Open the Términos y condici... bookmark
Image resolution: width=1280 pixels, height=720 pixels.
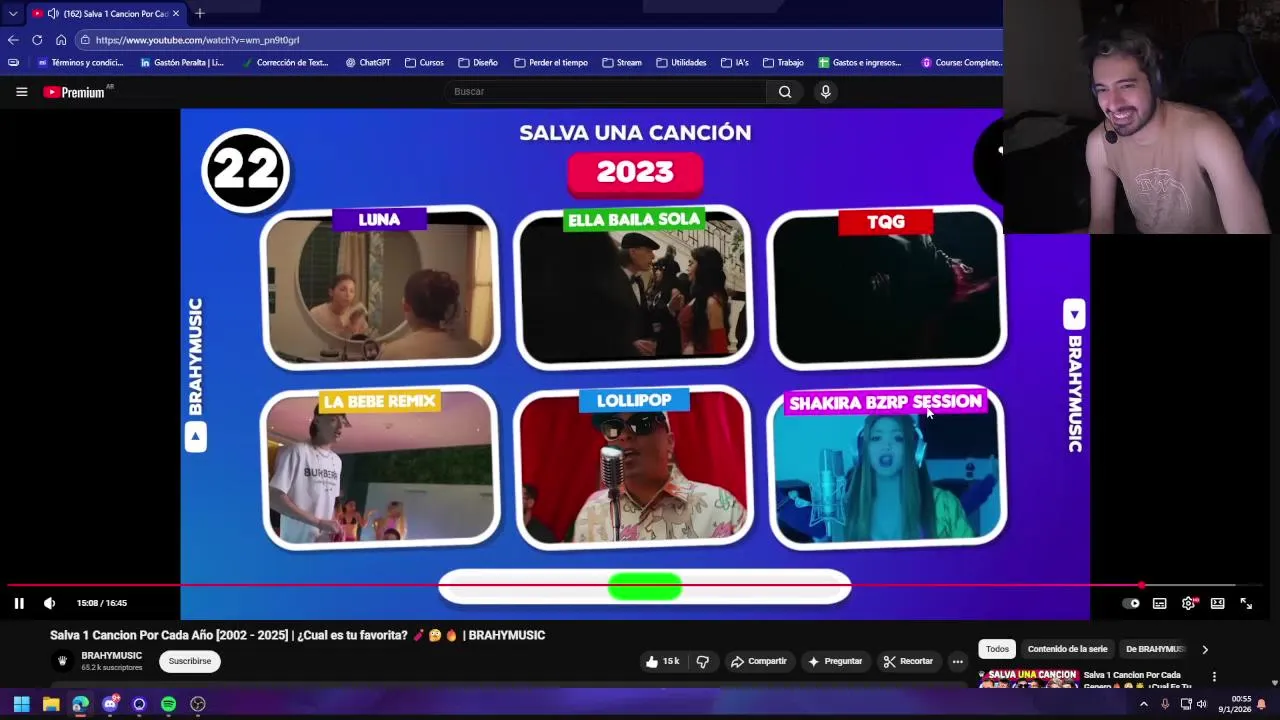(x=79, y=63)
